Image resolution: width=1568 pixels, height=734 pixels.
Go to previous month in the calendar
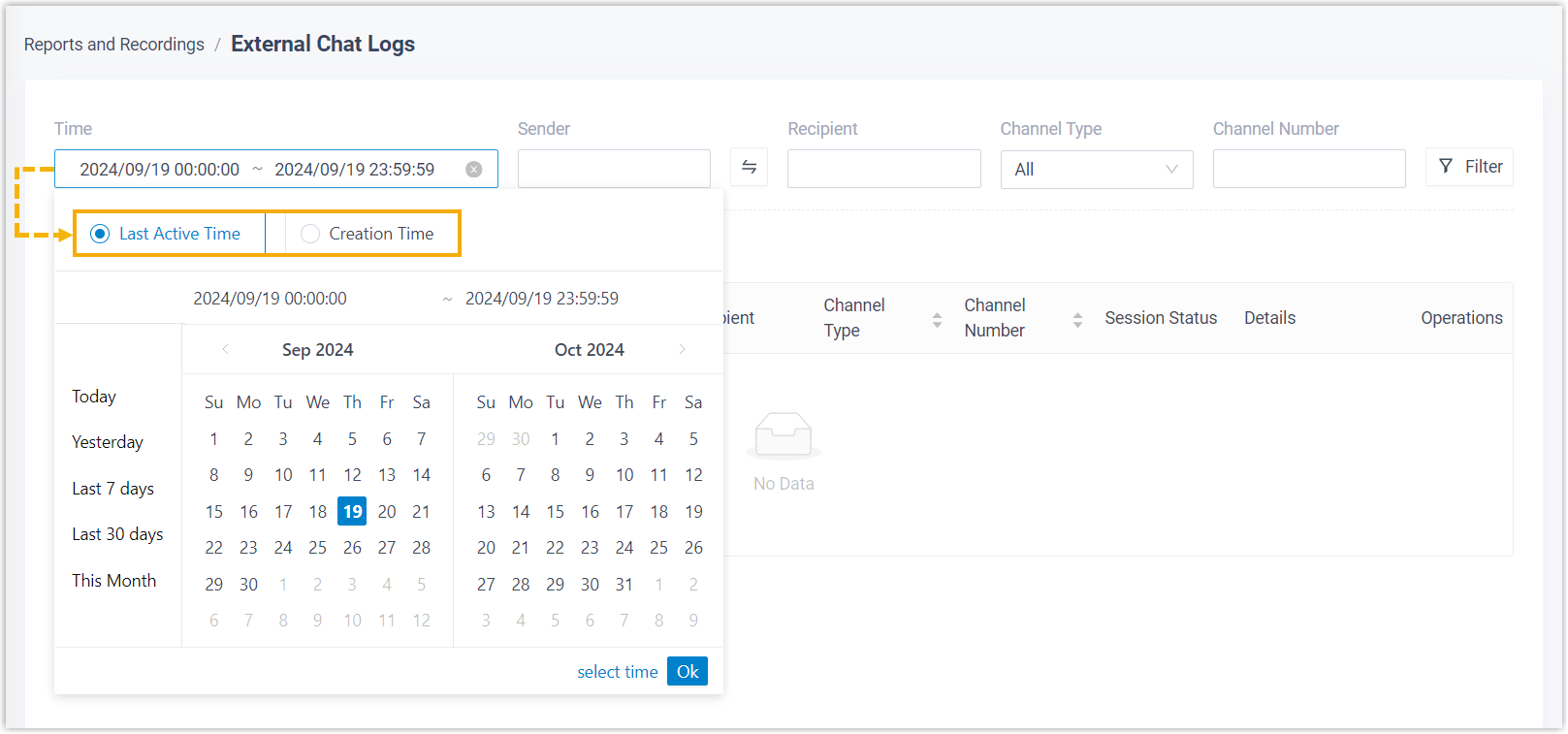click(x=226, y=350)
